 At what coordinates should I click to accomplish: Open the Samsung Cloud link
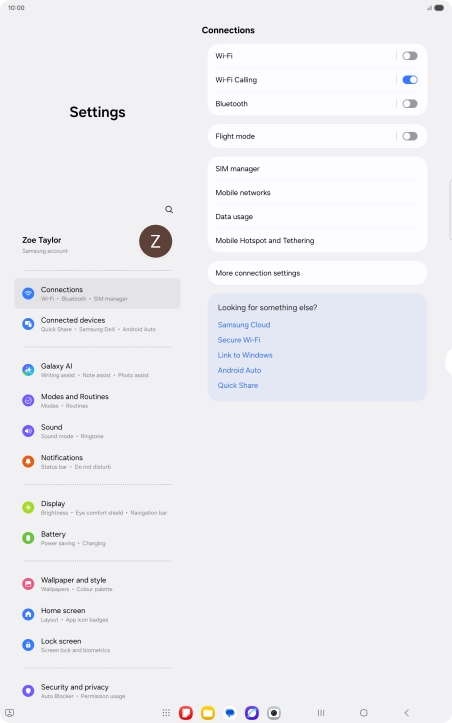244,325
